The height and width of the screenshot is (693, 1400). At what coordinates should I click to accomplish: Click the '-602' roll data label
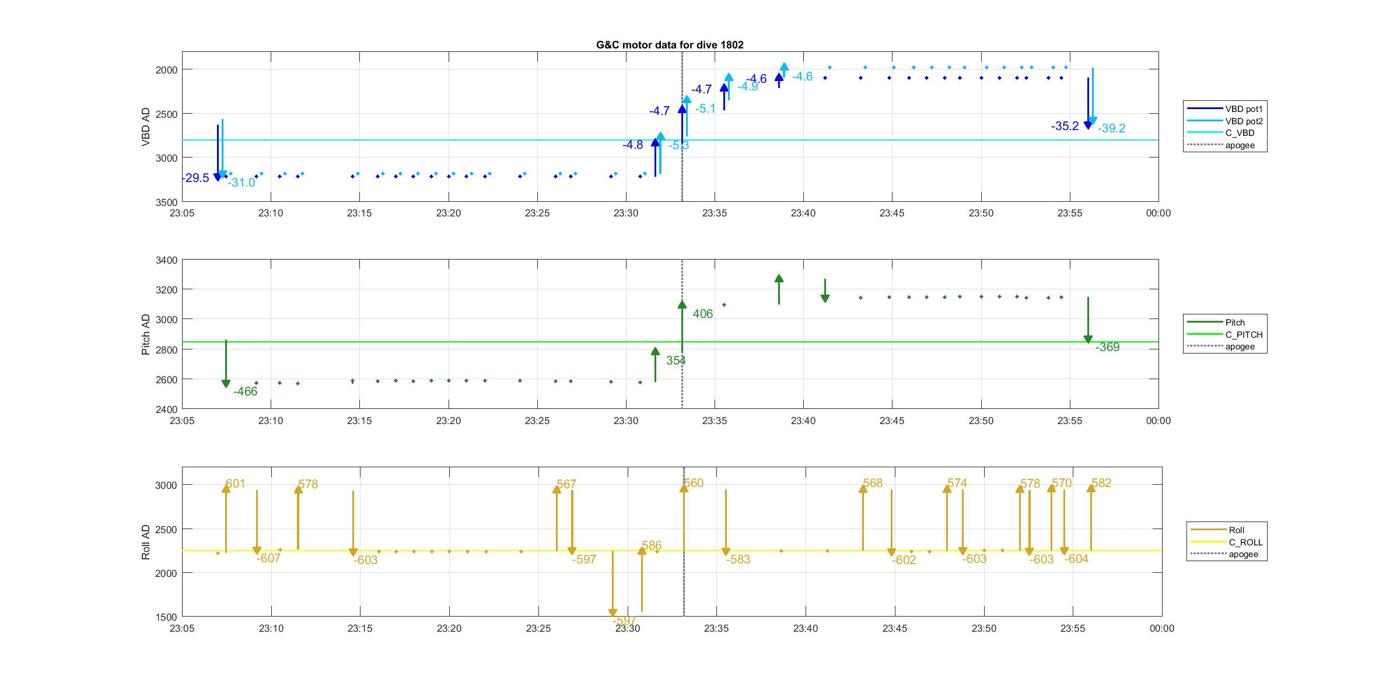click(x=905, y=560)
